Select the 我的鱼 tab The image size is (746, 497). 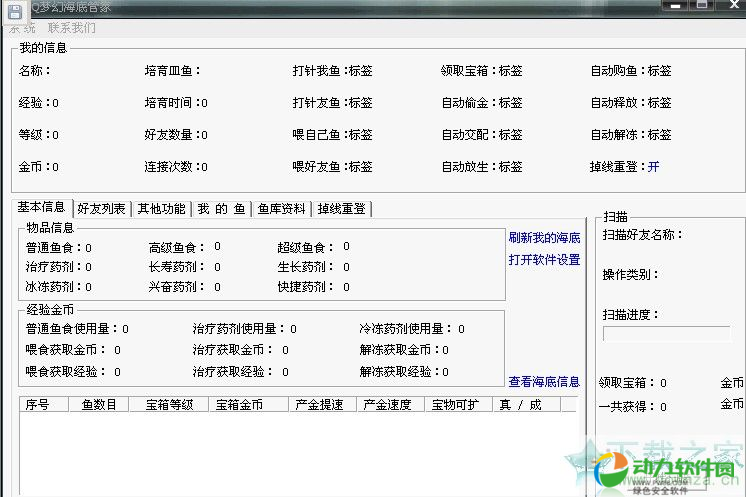(221, 209)
